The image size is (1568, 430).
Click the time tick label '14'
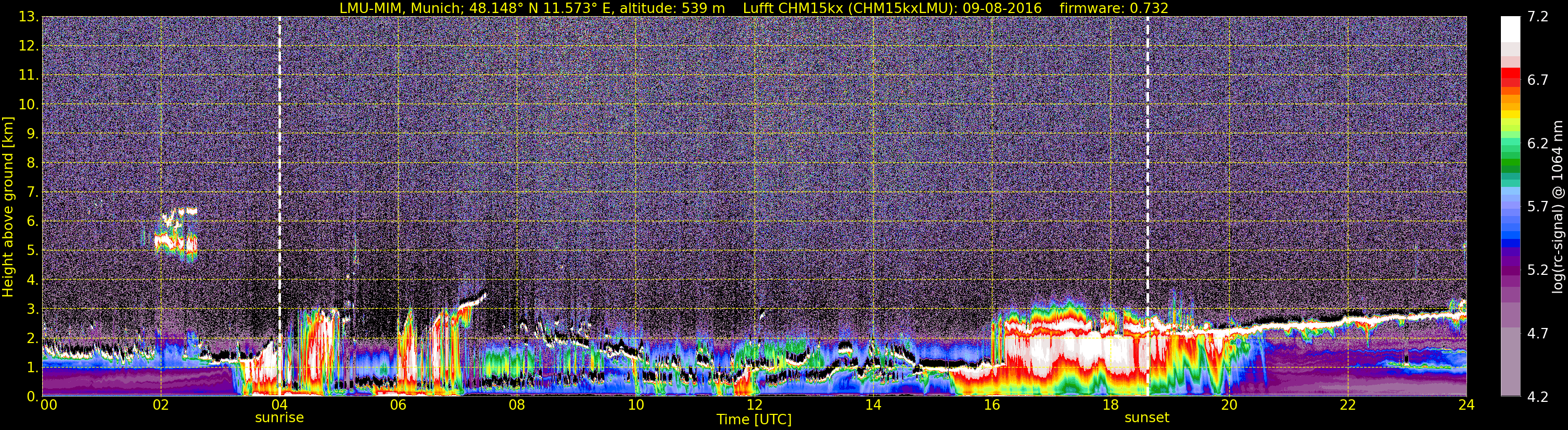pos(873,405)
